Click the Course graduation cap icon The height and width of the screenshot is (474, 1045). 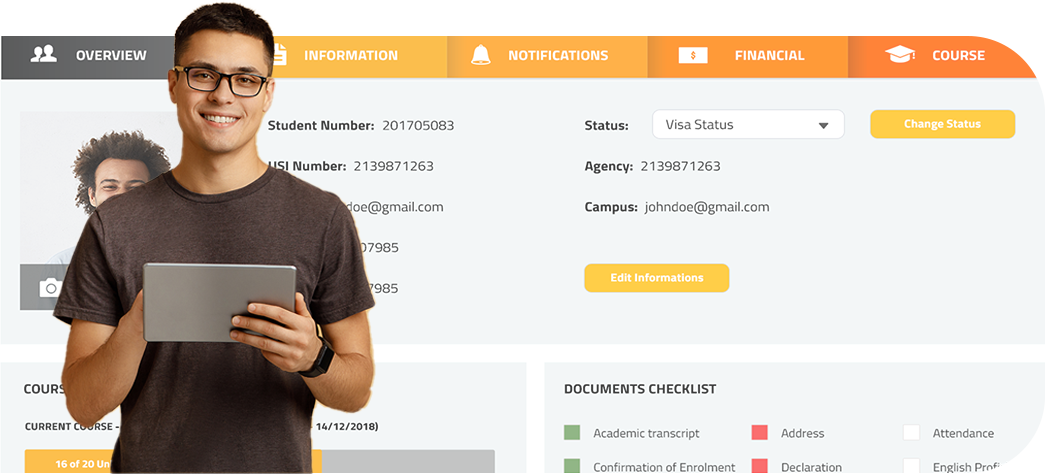pyautogui.click(x=900, y=55)
